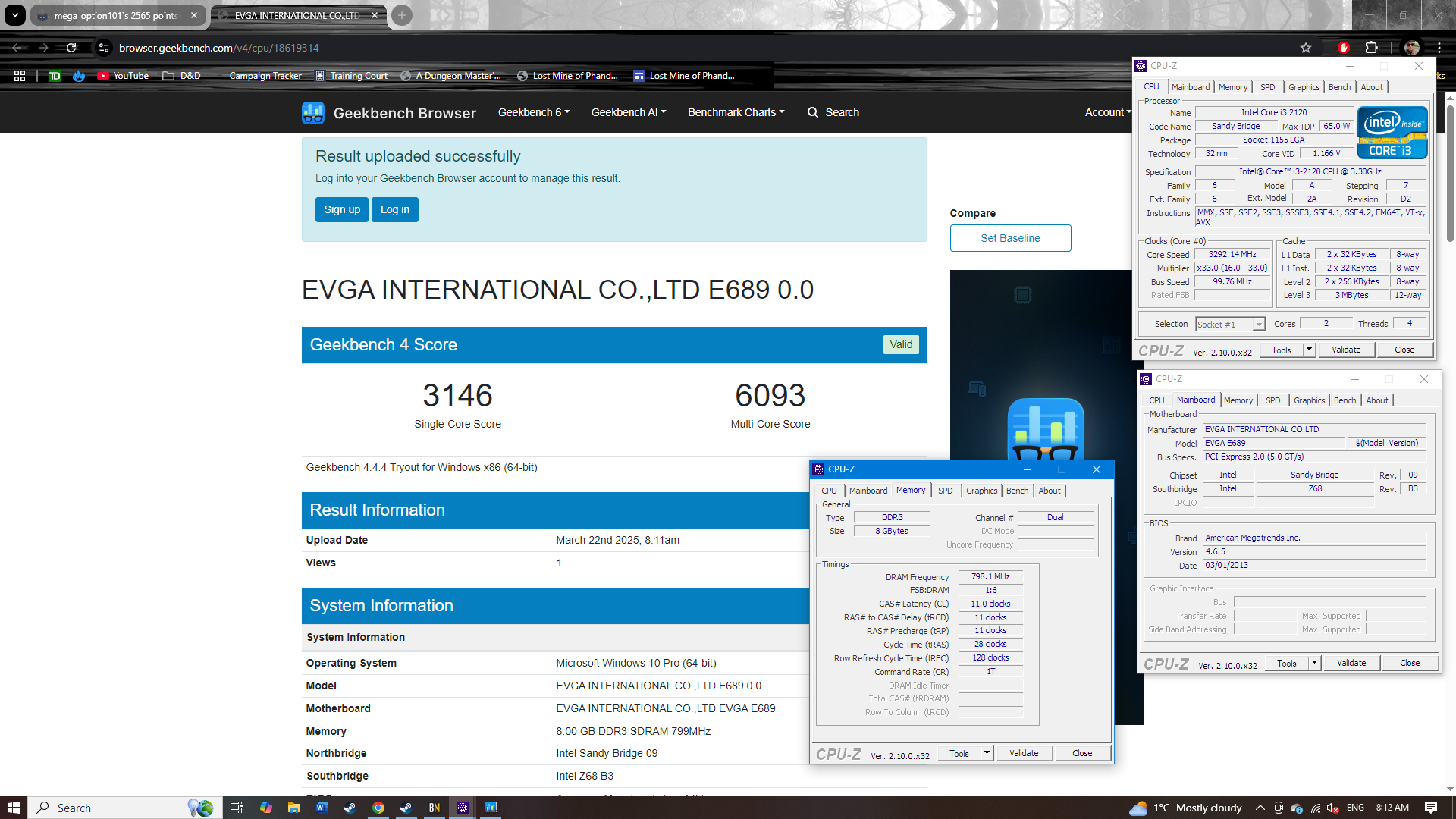Open the BM app on the taskbar
Screen dimensions: 1456x819
tap(434, 808)
